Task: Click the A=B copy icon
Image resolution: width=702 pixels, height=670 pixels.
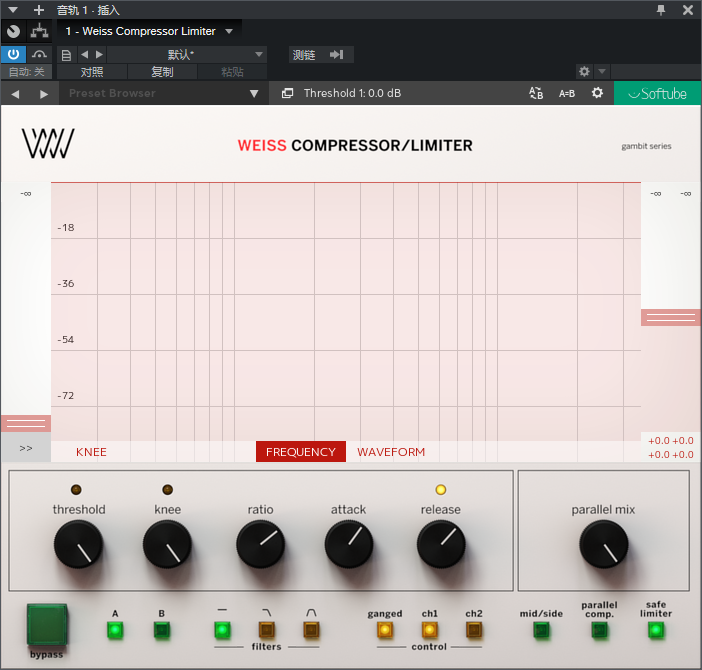Action: [566, 93]
